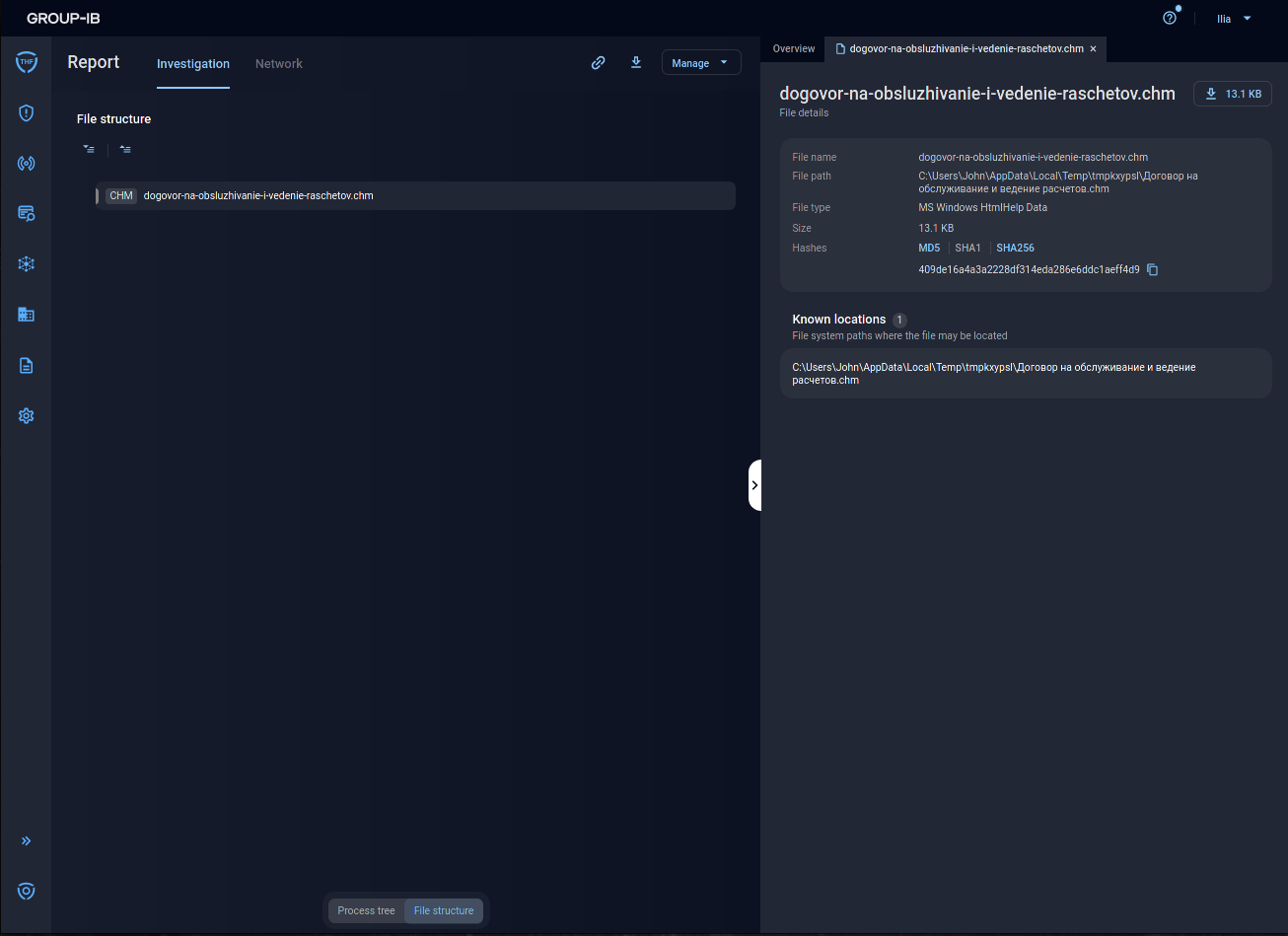Select the organization building icon
This screenshot has height=936, width=1288.
click(26, 315)
